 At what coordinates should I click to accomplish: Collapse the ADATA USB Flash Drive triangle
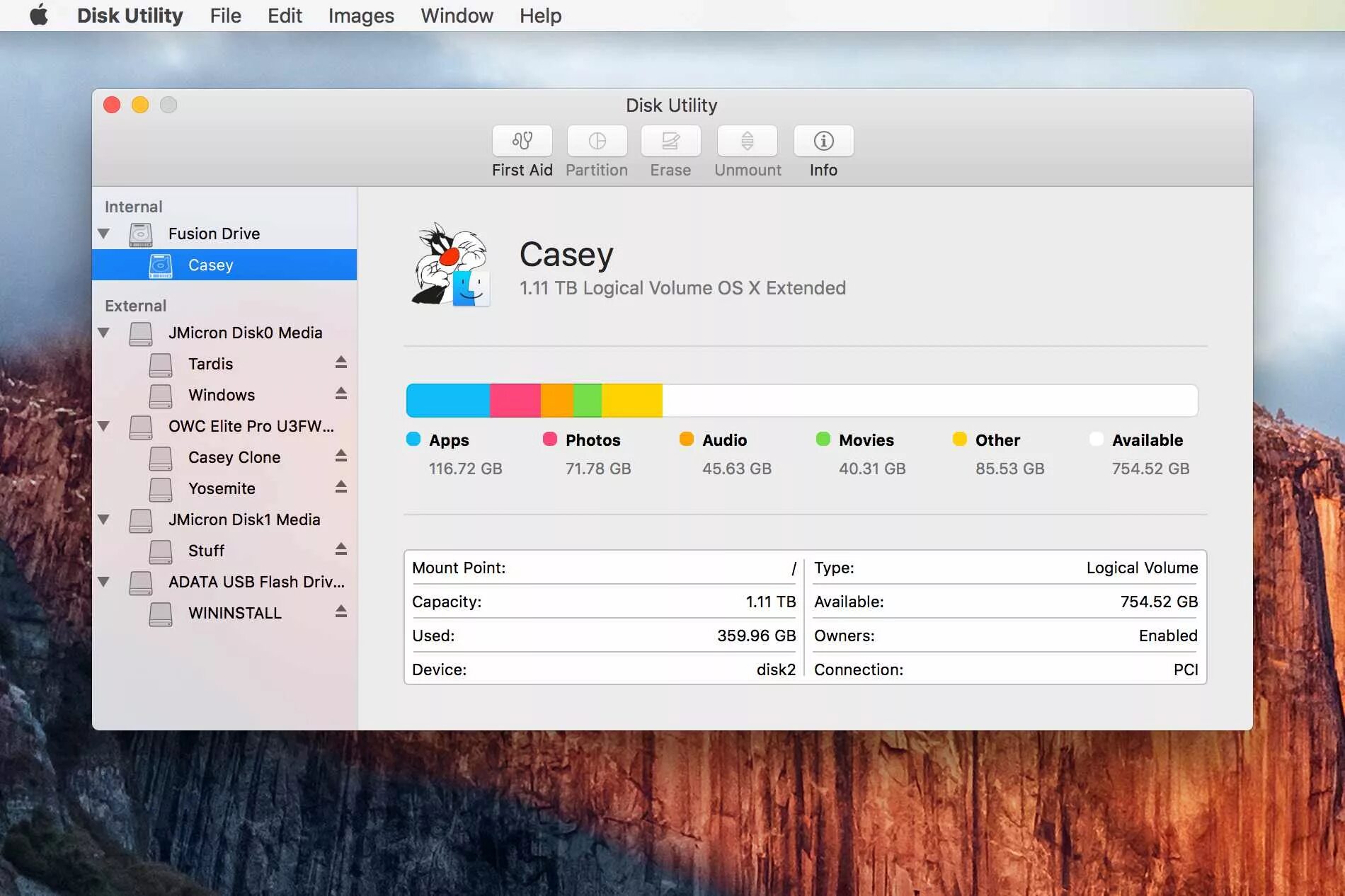click(104, 582)
